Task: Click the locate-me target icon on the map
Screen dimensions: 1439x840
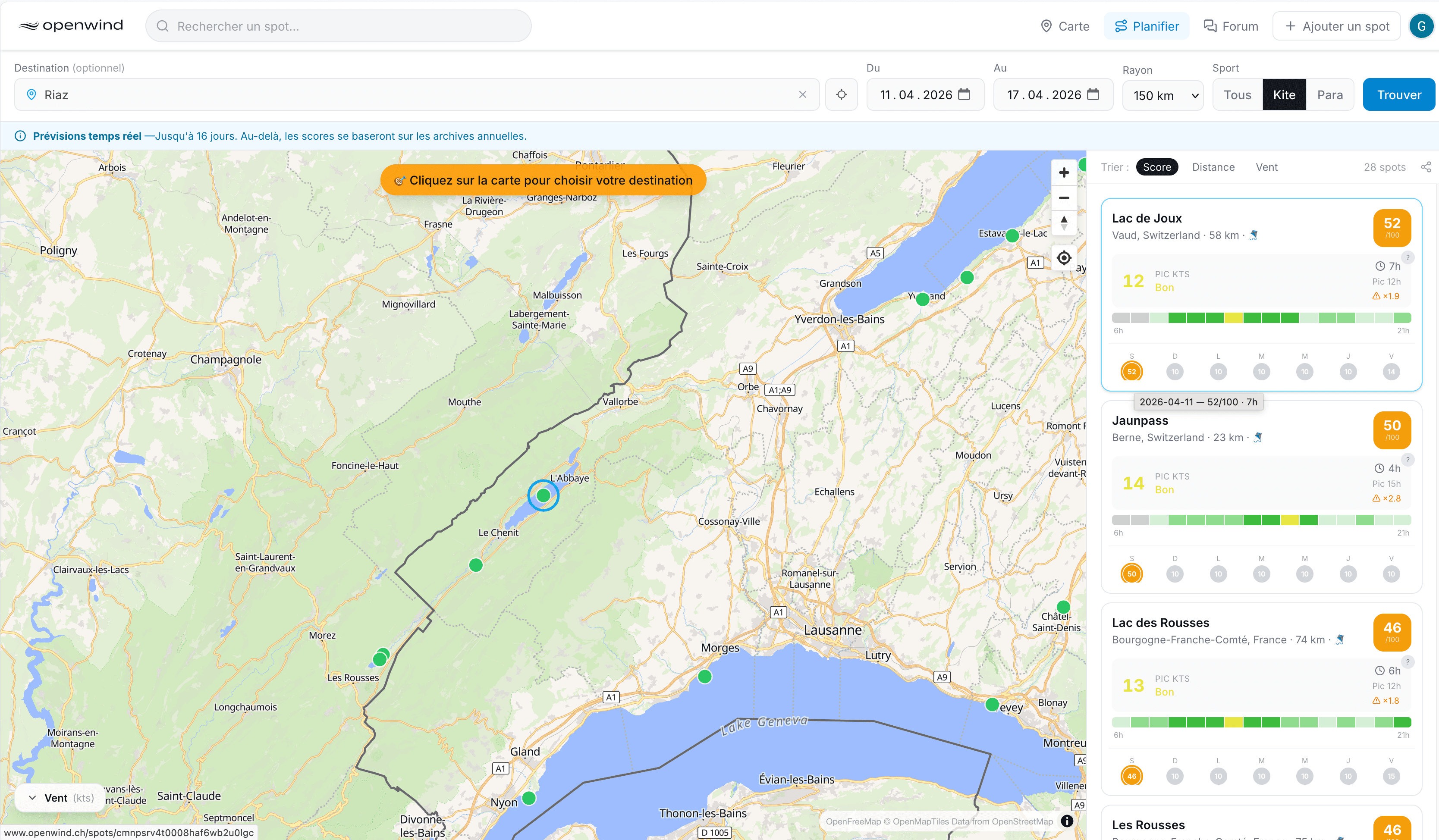Action: [1064, 258]
